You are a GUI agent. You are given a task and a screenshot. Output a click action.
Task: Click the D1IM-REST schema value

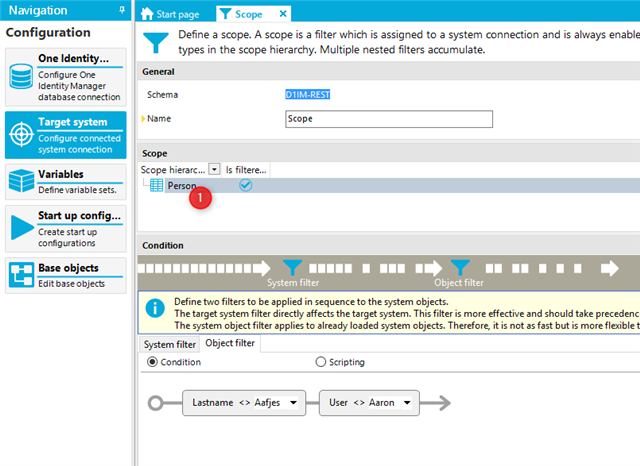pos(307,95)
